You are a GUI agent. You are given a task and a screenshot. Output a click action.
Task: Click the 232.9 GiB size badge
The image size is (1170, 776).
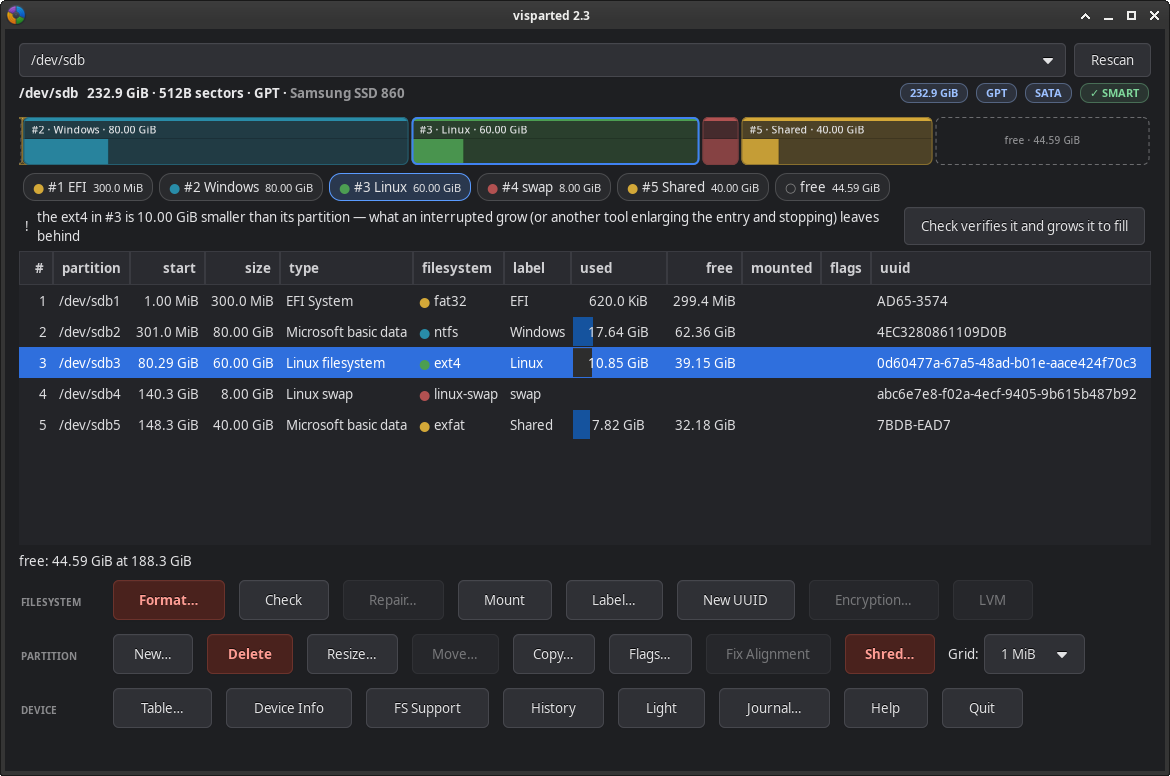click(933, 93)
